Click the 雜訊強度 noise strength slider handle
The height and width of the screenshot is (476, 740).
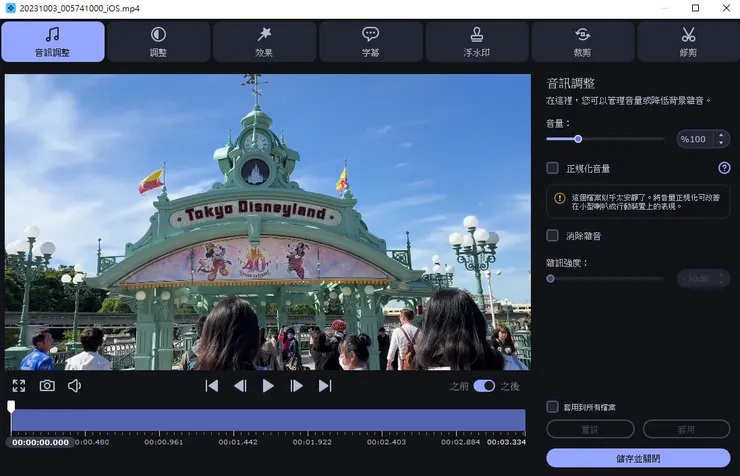550,278
